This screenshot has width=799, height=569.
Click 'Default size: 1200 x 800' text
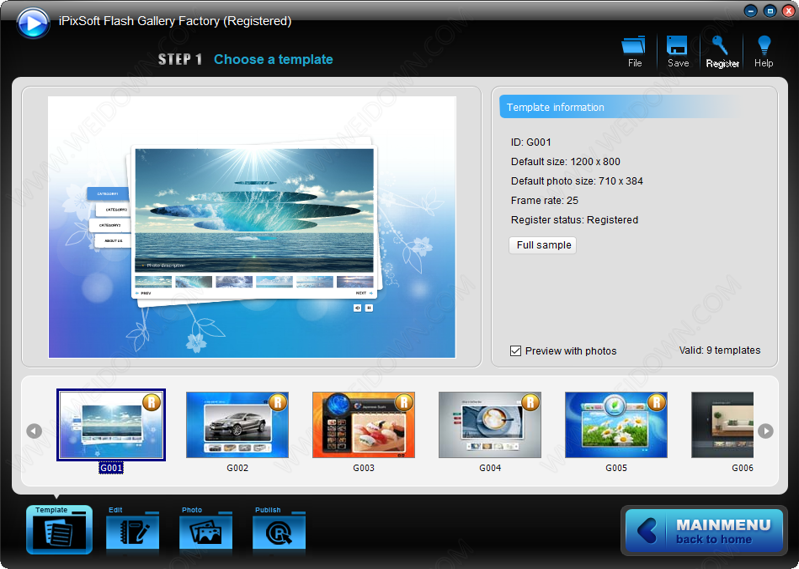coord(566,161)
